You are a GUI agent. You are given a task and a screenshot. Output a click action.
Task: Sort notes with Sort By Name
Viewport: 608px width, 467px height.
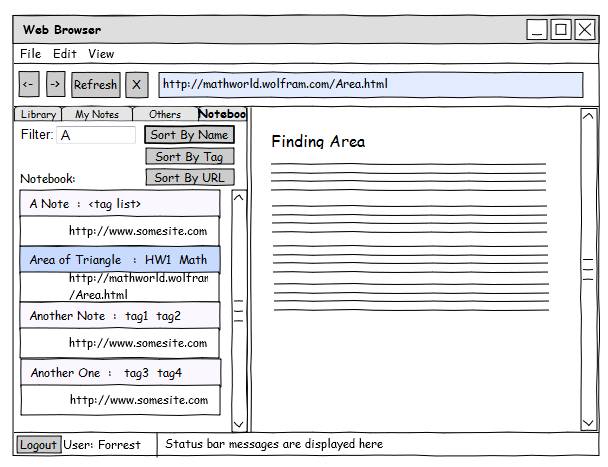[x=189, y=135]
